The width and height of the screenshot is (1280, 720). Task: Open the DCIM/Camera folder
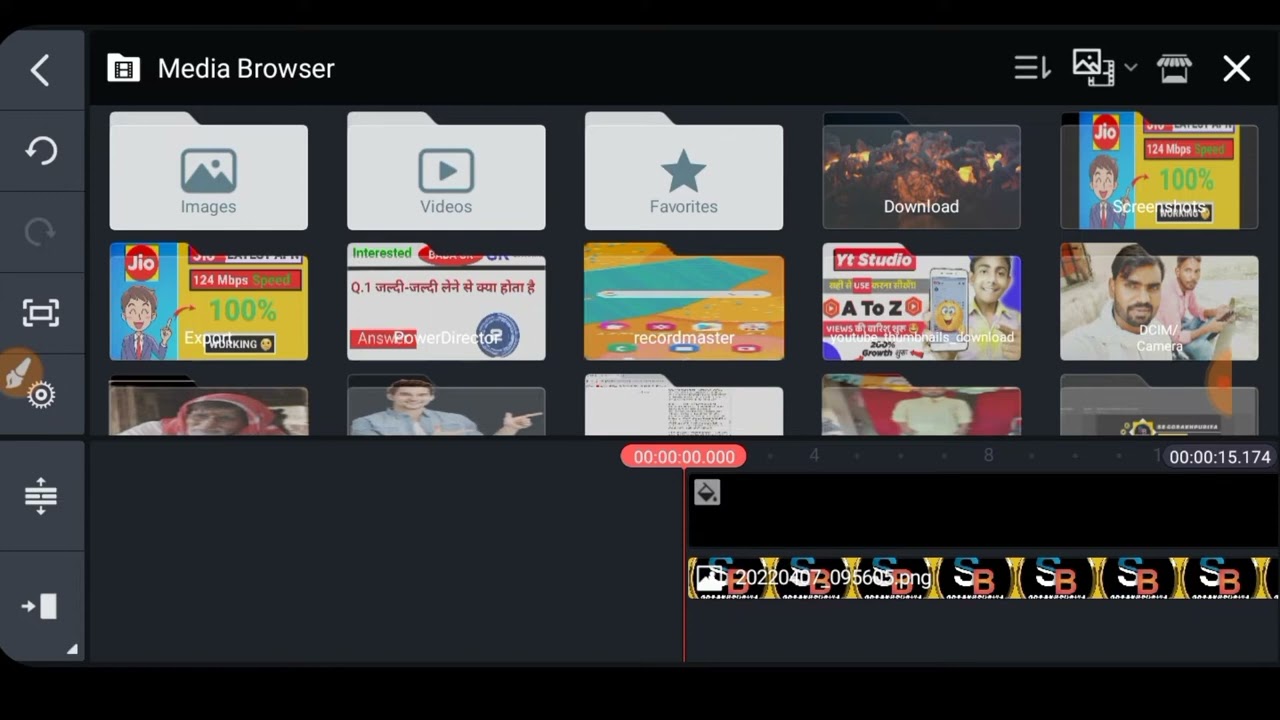click(1159, 301)
